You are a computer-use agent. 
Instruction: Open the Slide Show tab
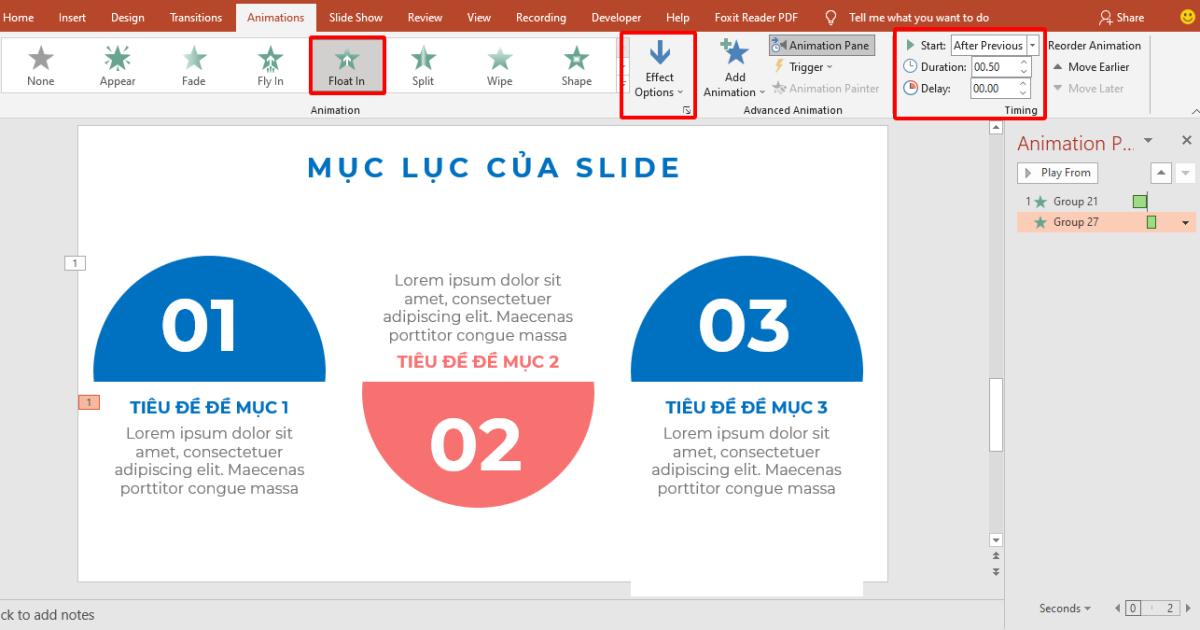355,17
